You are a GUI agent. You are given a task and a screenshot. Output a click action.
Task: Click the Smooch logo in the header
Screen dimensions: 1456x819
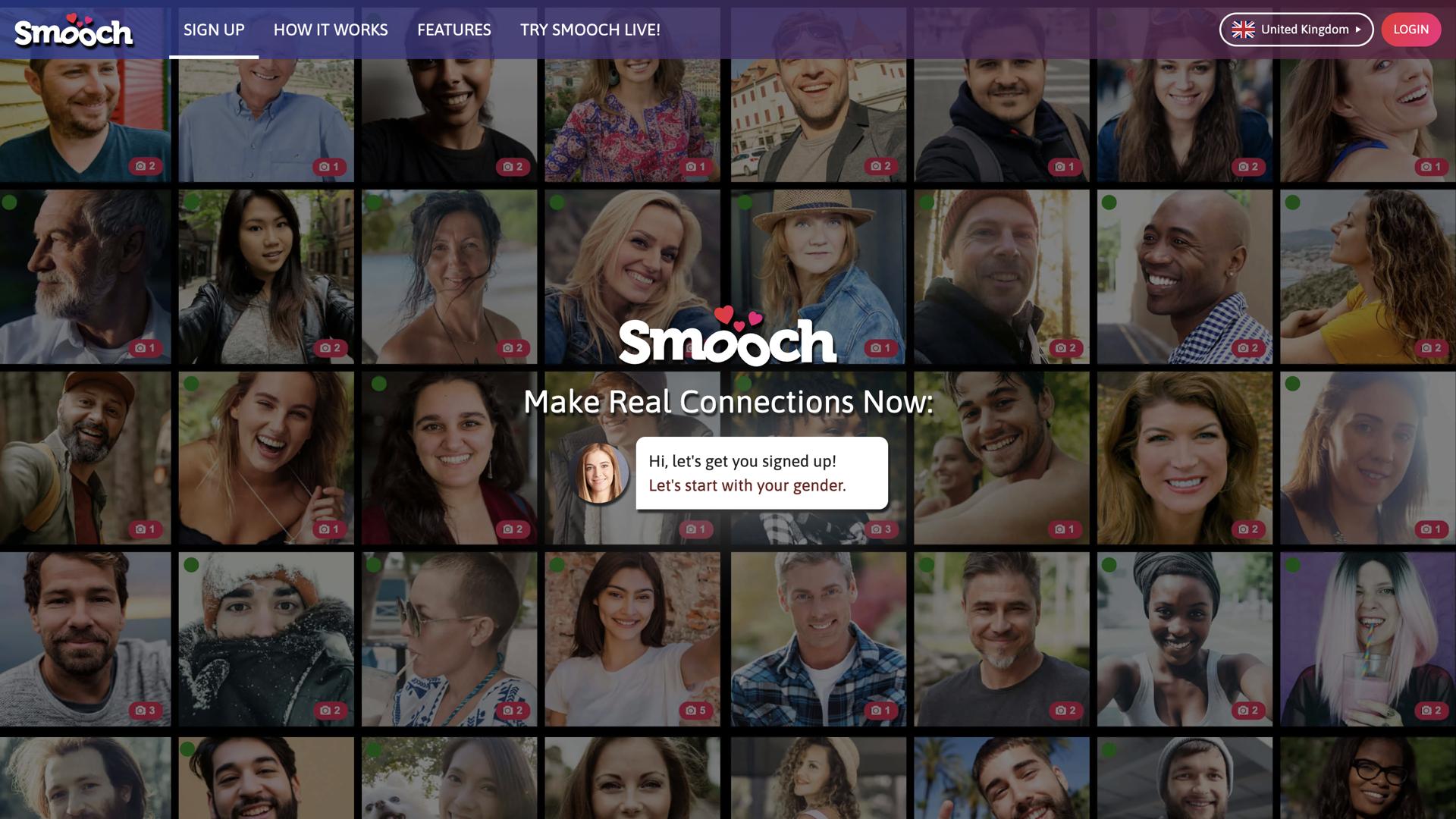coord(74,30)
